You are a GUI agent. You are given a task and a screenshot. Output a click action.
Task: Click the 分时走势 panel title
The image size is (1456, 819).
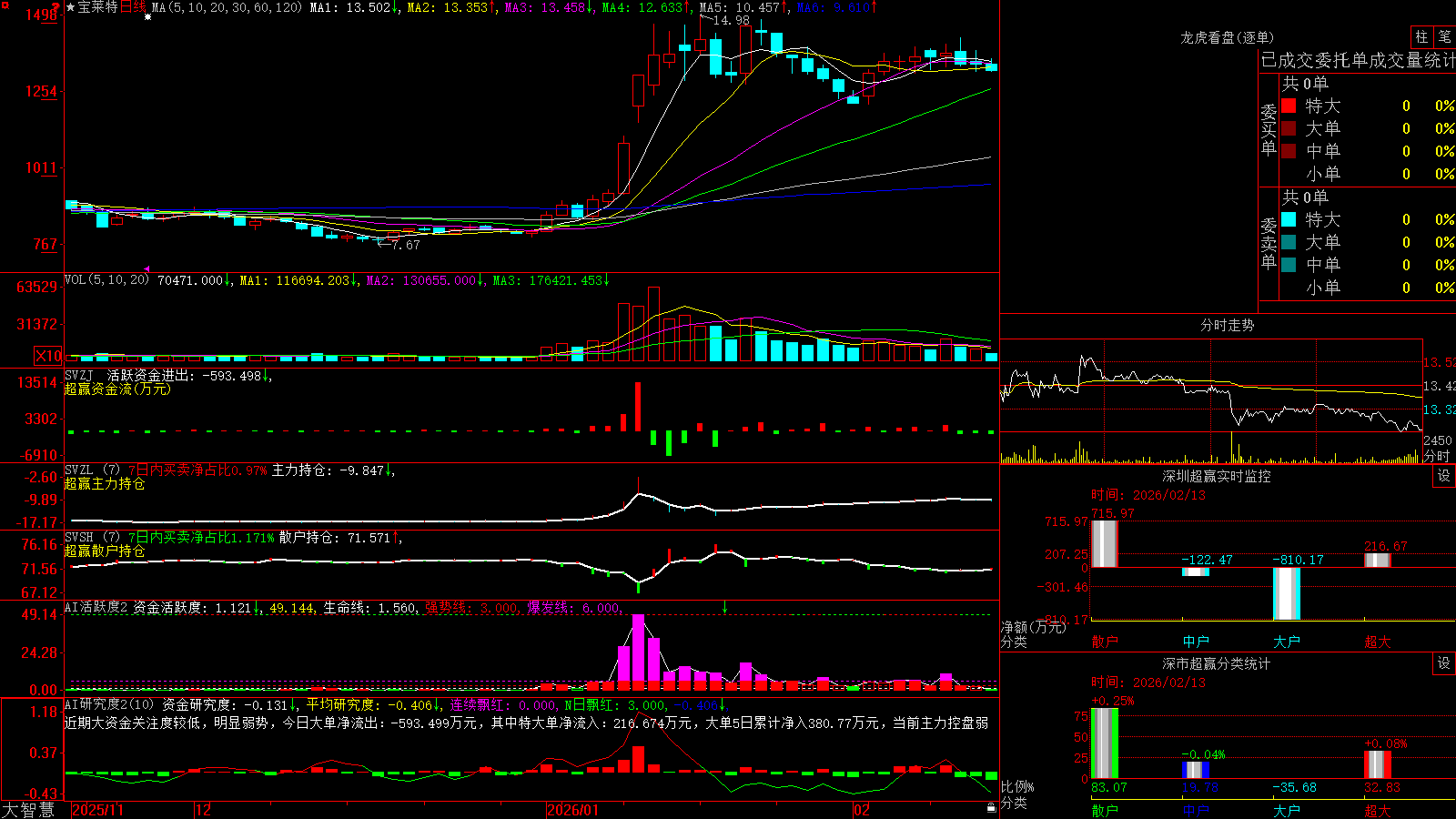1227,325
